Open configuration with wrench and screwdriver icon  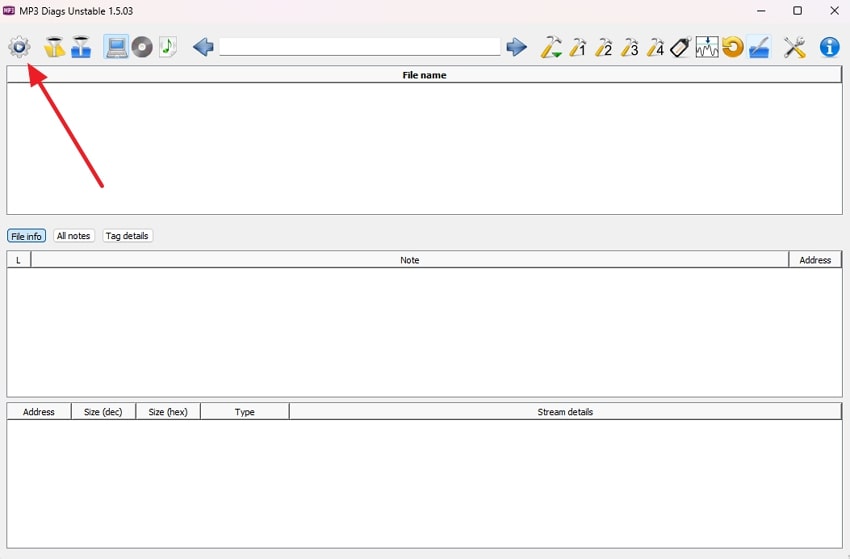click(795, 47)
